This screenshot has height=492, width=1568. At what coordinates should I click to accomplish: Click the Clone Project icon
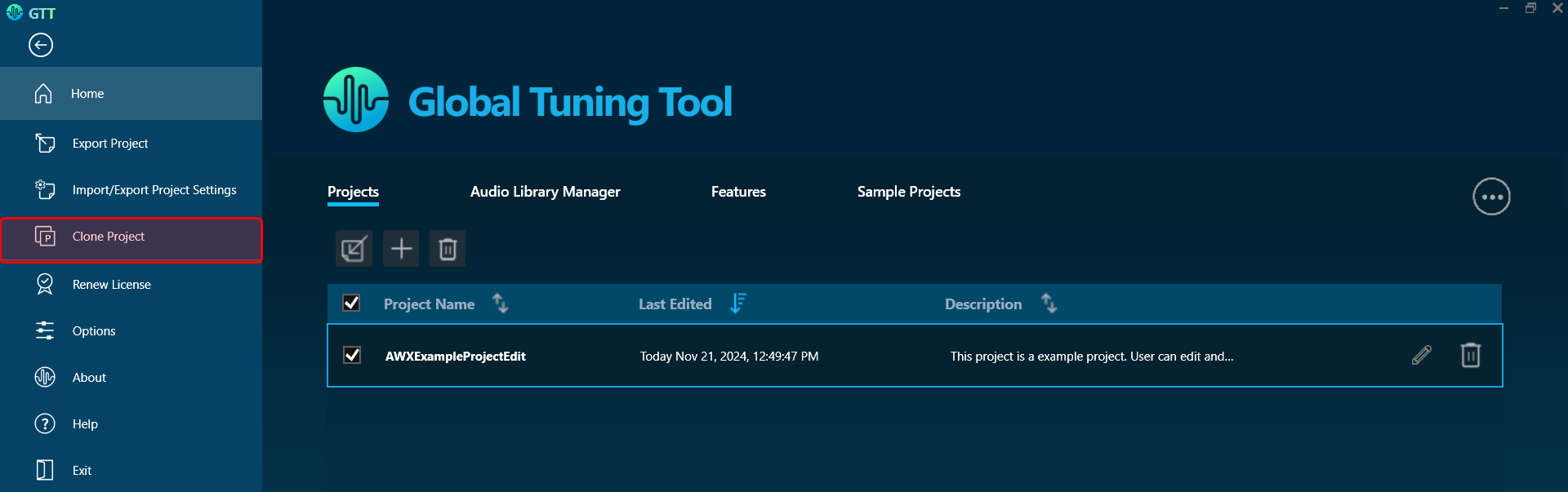(x=45, y=237)
